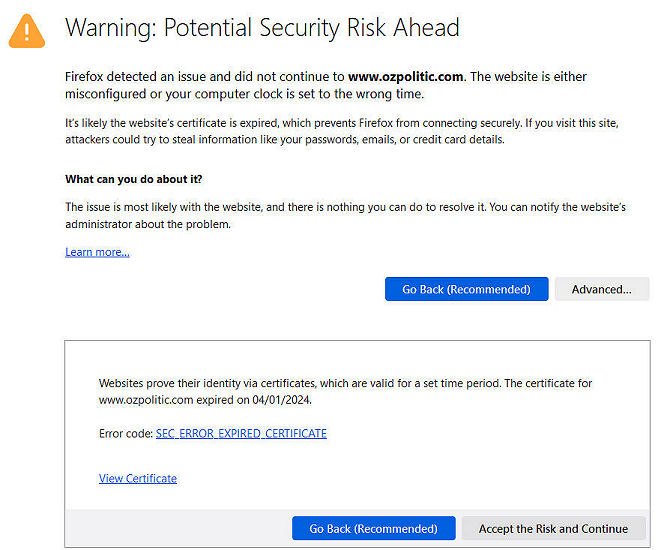The height and width of the screenshot is (550, 658).
Task: Click the "Warning: Potential Security Risk Ahead" heading
Action: pyautogui.click(x=262, y=28)
